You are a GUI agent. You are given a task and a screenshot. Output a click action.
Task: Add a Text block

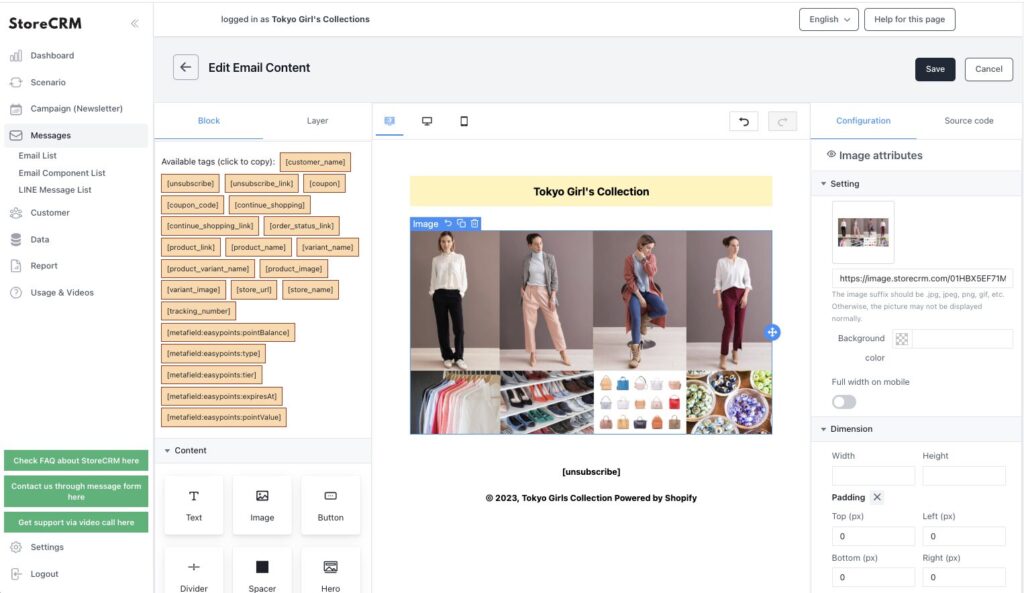(194, 505)
